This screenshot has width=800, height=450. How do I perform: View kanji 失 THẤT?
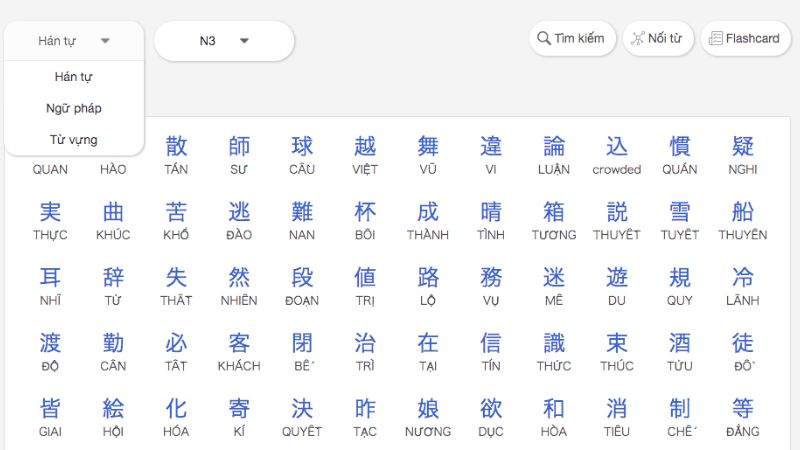point(176,286)
